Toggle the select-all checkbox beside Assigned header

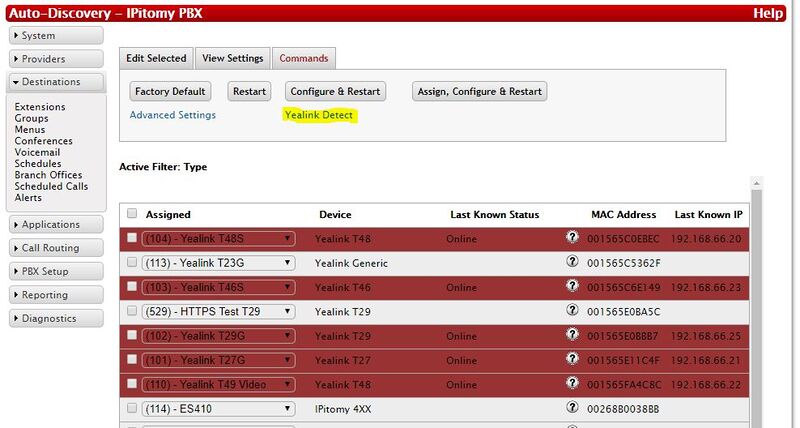pos(132,214)
